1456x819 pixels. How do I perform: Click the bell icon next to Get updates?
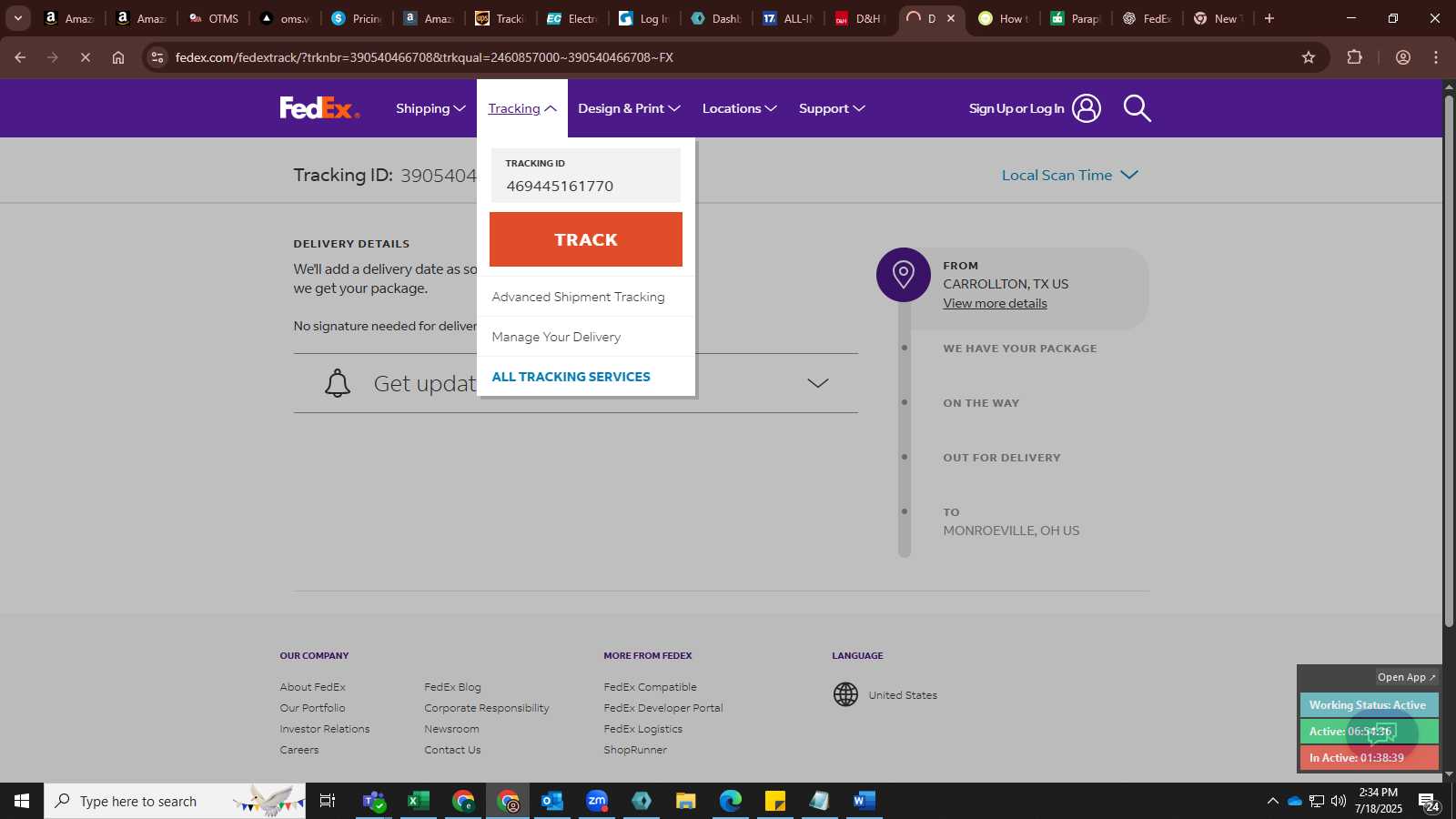[338, 383]
